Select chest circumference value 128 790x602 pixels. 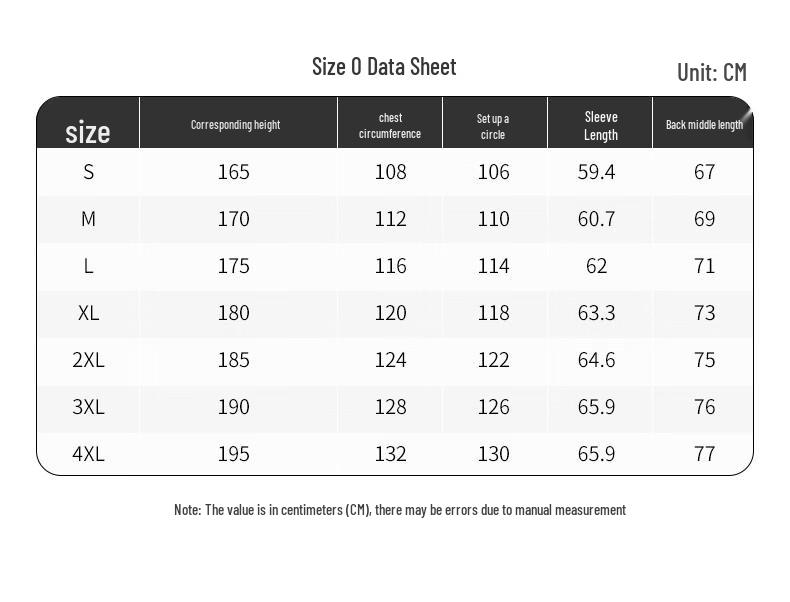pyautogui.click(x=390, y=407)
